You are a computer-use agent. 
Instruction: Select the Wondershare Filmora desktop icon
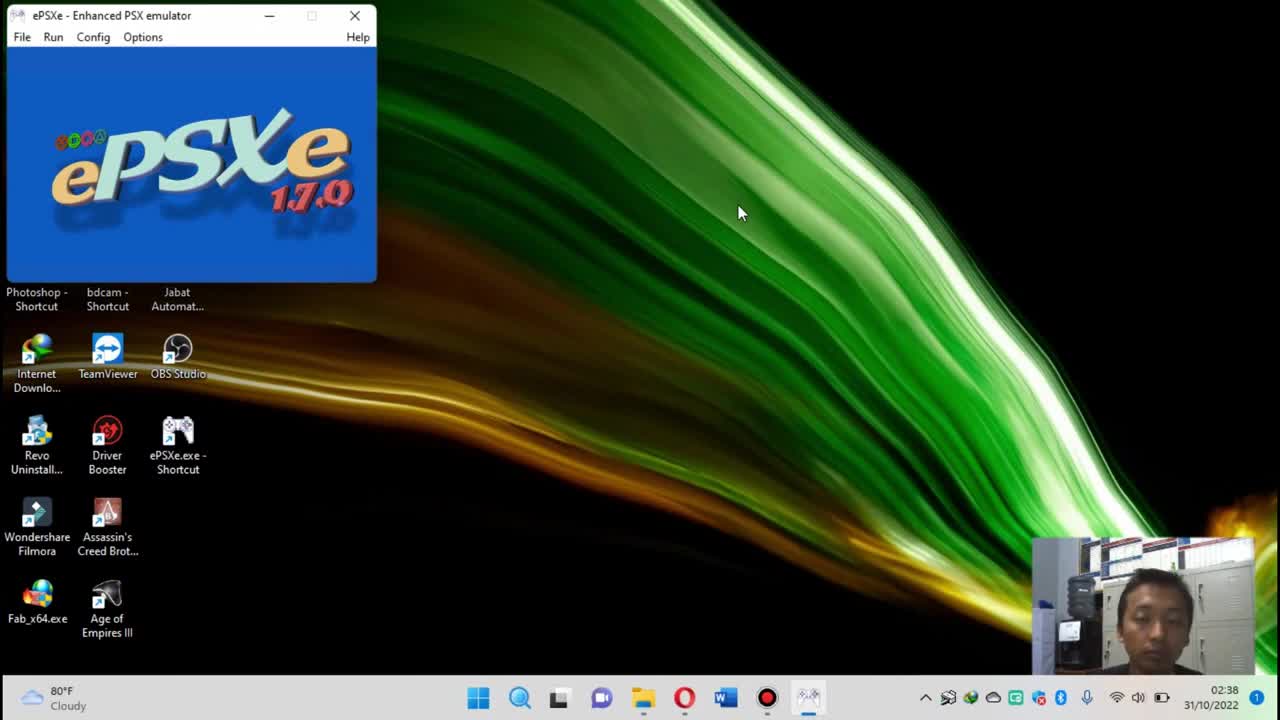pos(37,528)
